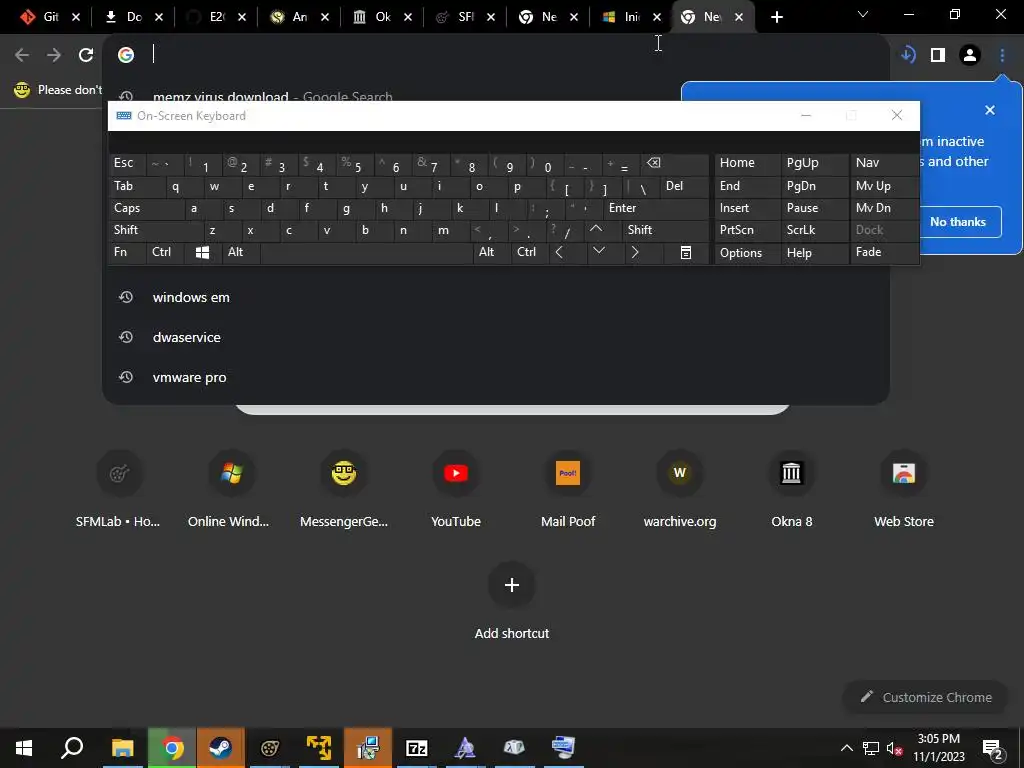1024x768 pixels.
Task: Click the context menu key on On-Screen Keyboard
Action: coord(686,253)
